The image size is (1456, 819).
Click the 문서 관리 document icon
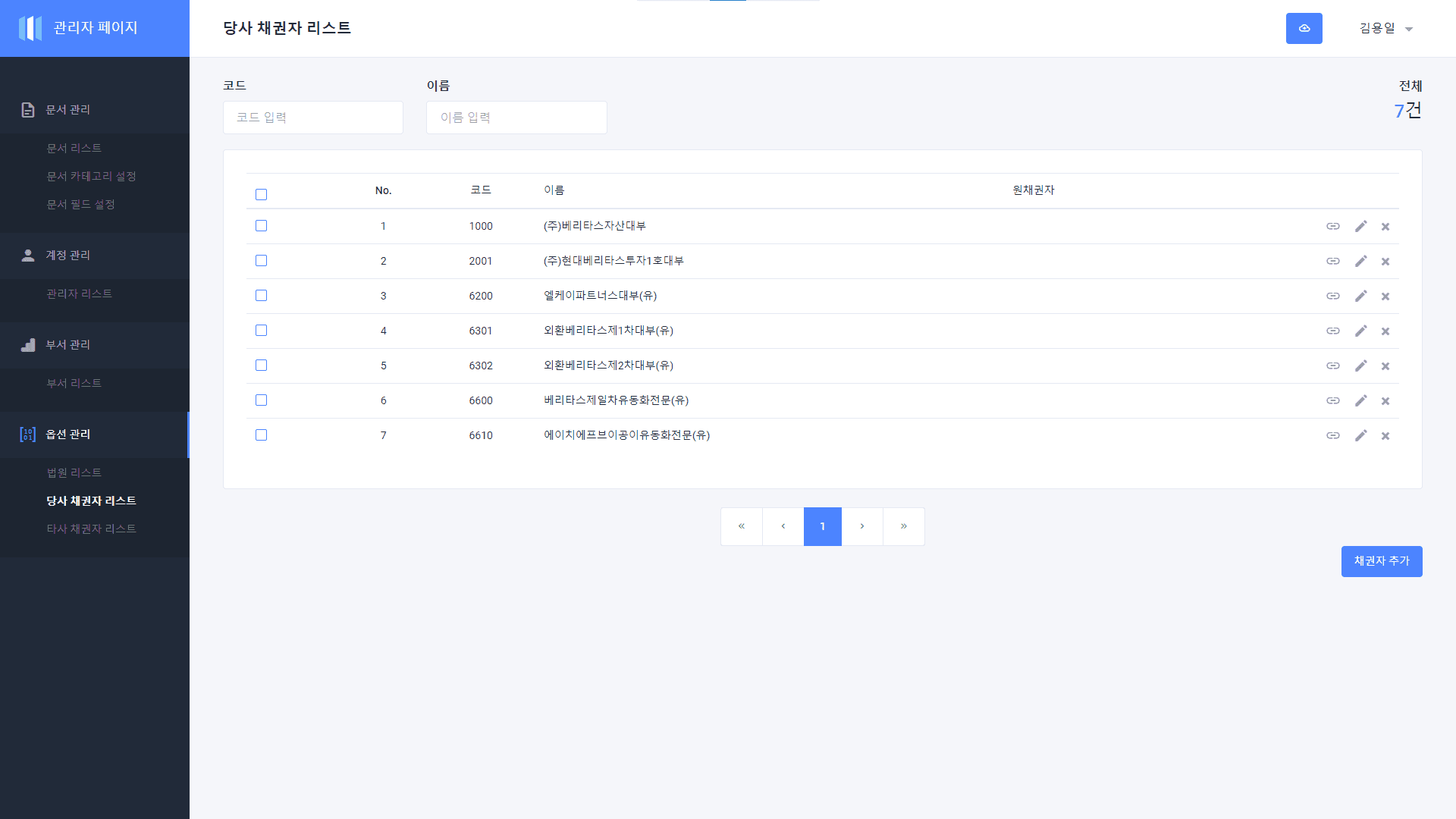click(28, 110)
